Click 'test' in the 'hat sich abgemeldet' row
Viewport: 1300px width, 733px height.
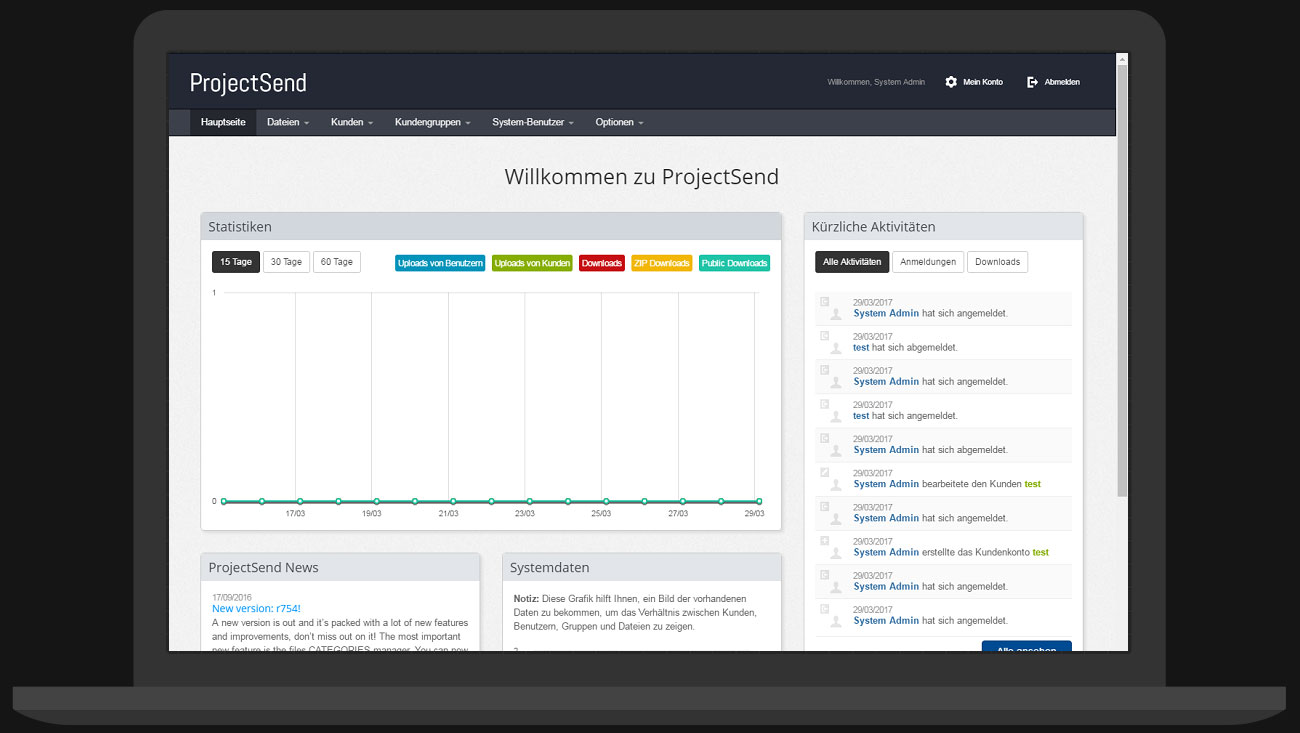(x=861, y=348)
